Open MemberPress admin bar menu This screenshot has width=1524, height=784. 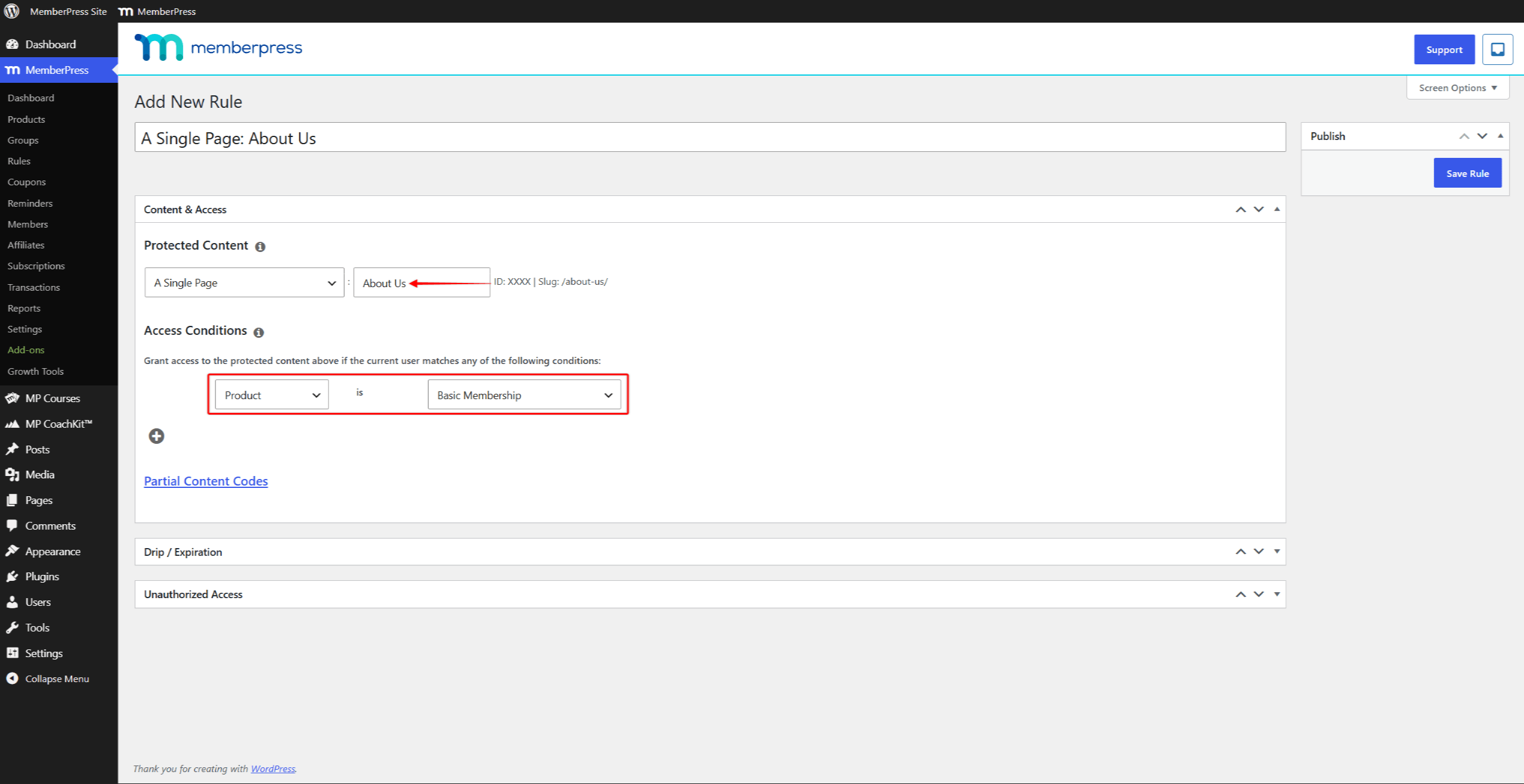point(157,11)
